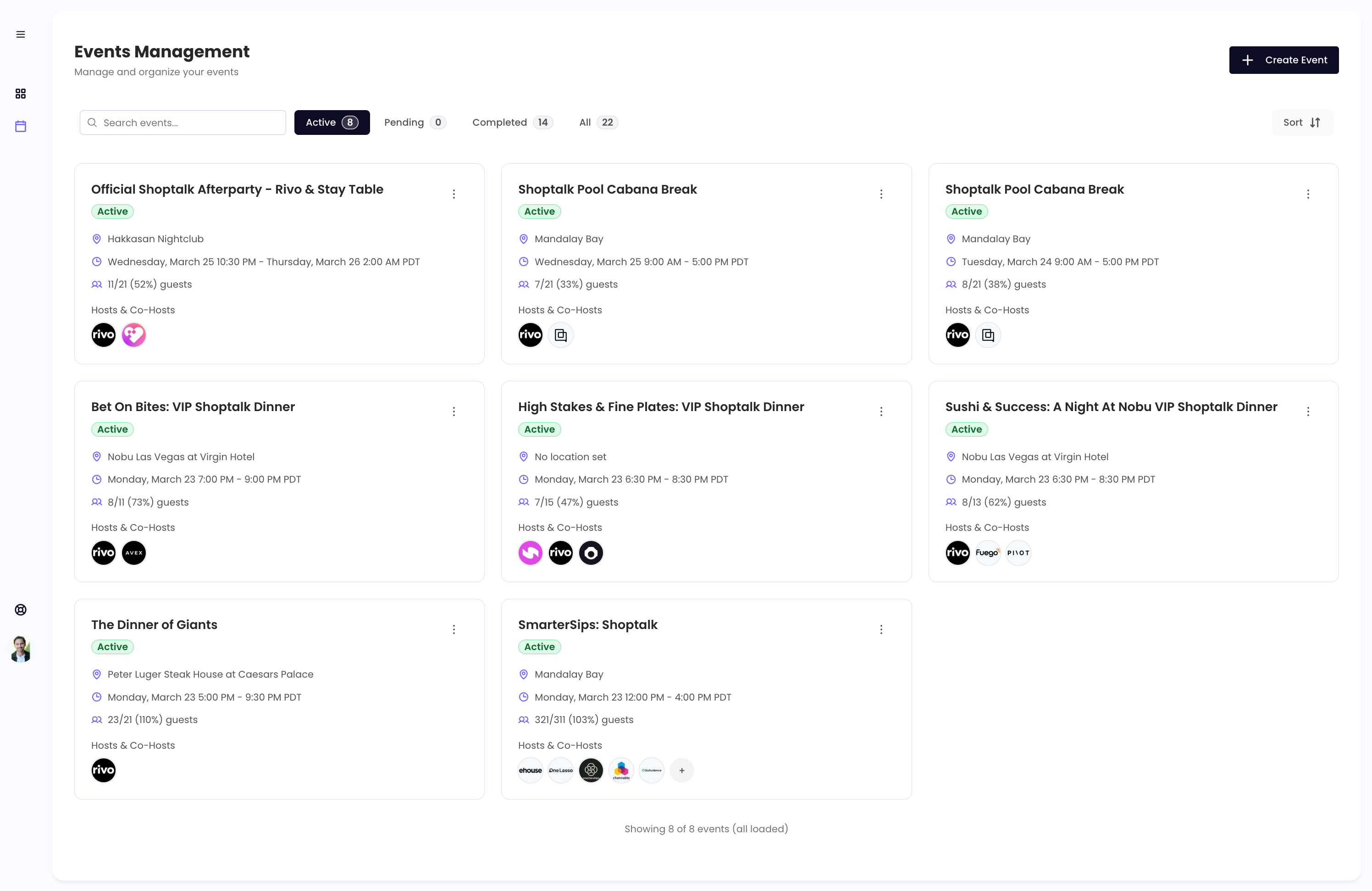
Task: Click the PIVOT co-host logo
Action: (x=1018, y=552)
